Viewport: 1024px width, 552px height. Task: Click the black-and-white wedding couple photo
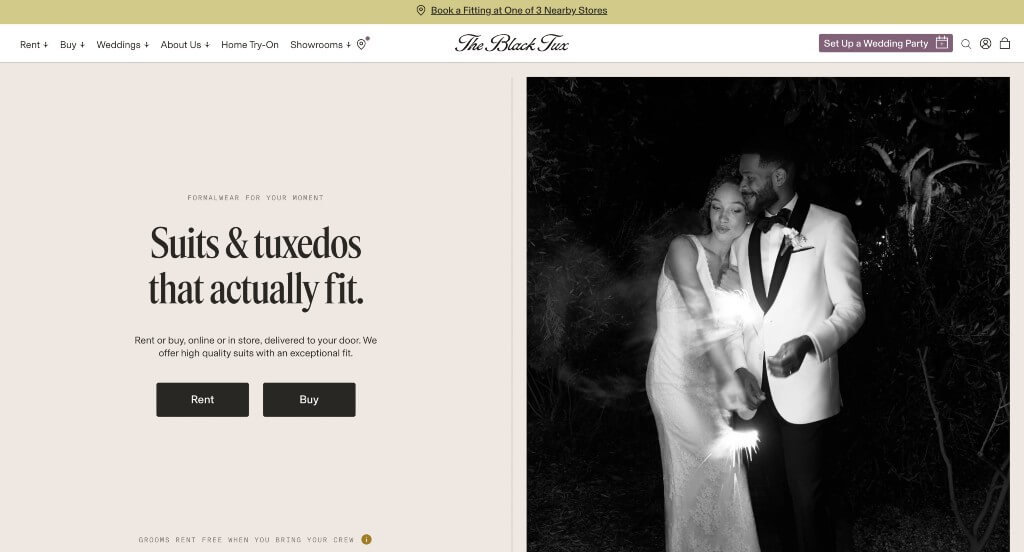[x=767, y=314]
